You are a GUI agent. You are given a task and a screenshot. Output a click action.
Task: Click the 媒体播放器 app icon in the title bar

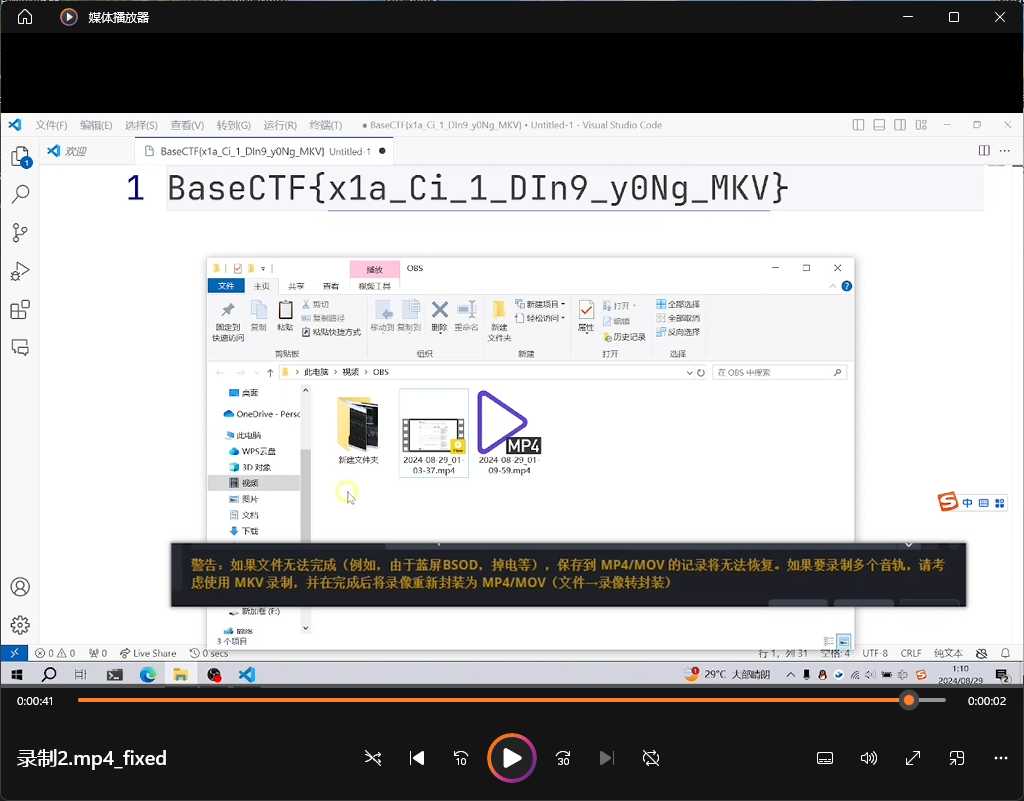[x=68, y=17]
